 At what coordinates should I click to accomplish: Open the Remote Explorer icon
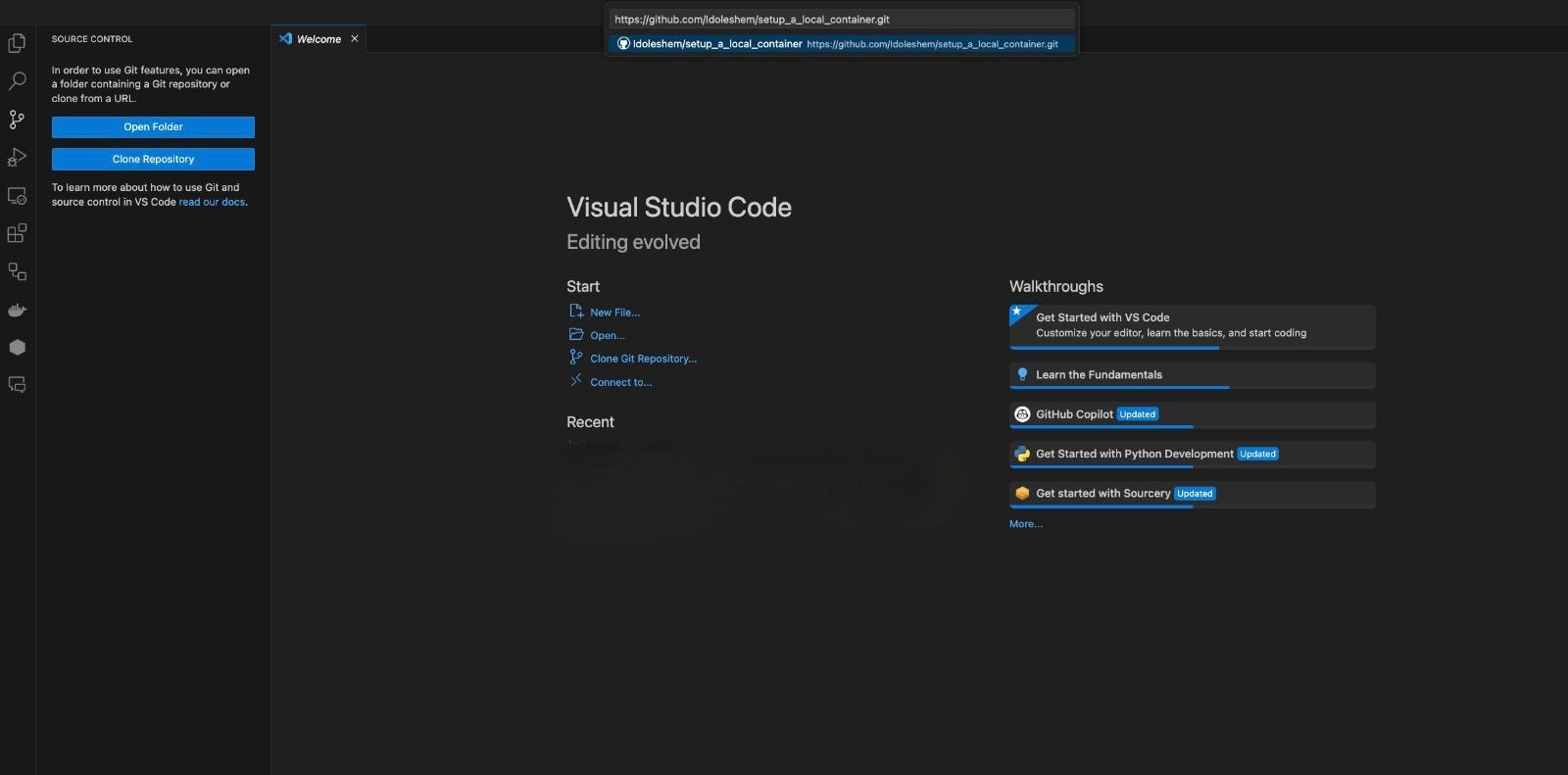pos(17,196)
